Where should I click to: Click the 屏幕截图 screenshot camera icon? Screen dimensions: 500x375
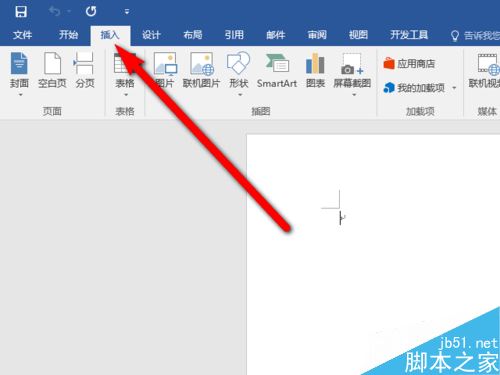click(352, 64)
